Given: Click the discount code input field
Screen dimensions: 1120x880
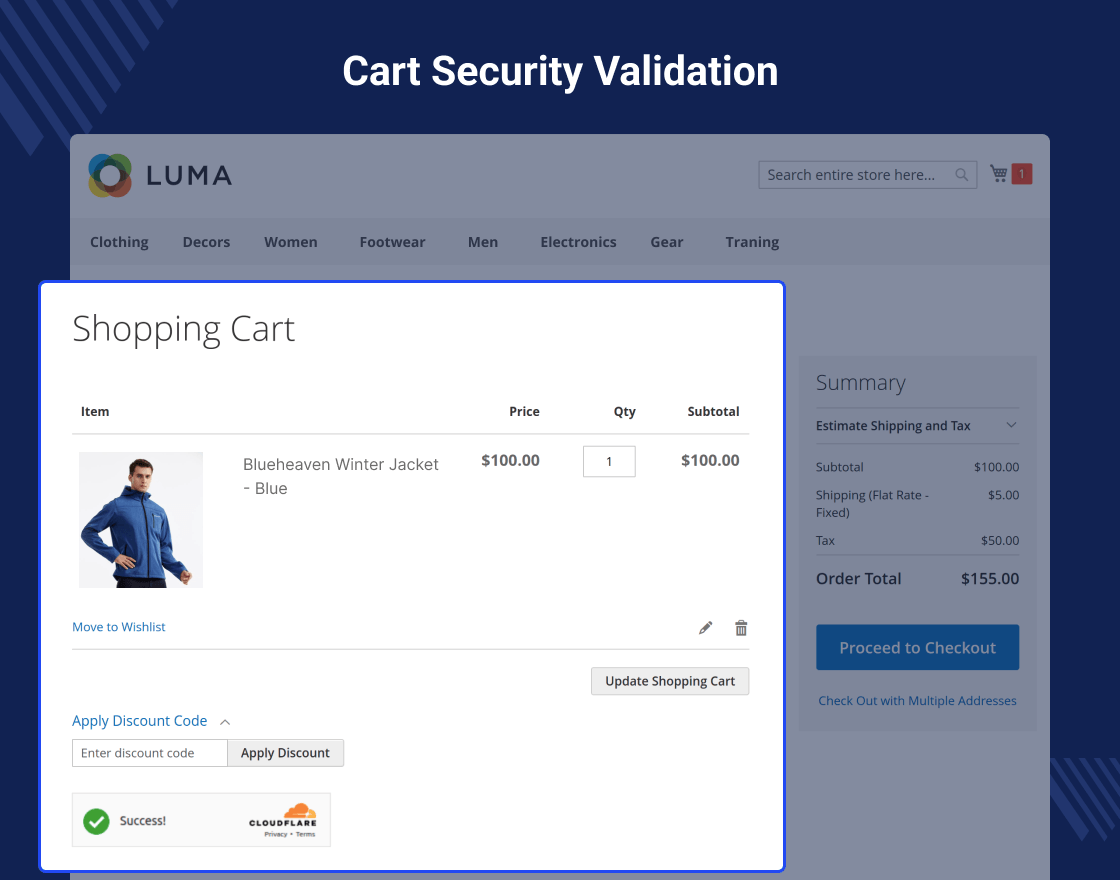Looking at the screenshot, I should (x=150, y=753).
